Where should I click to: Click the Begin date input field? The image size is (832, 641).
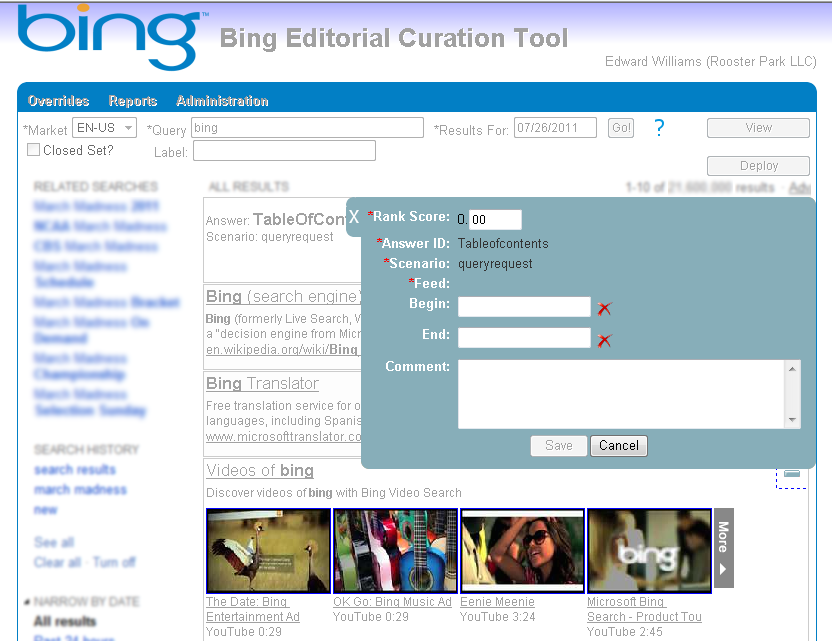[524, 307]
